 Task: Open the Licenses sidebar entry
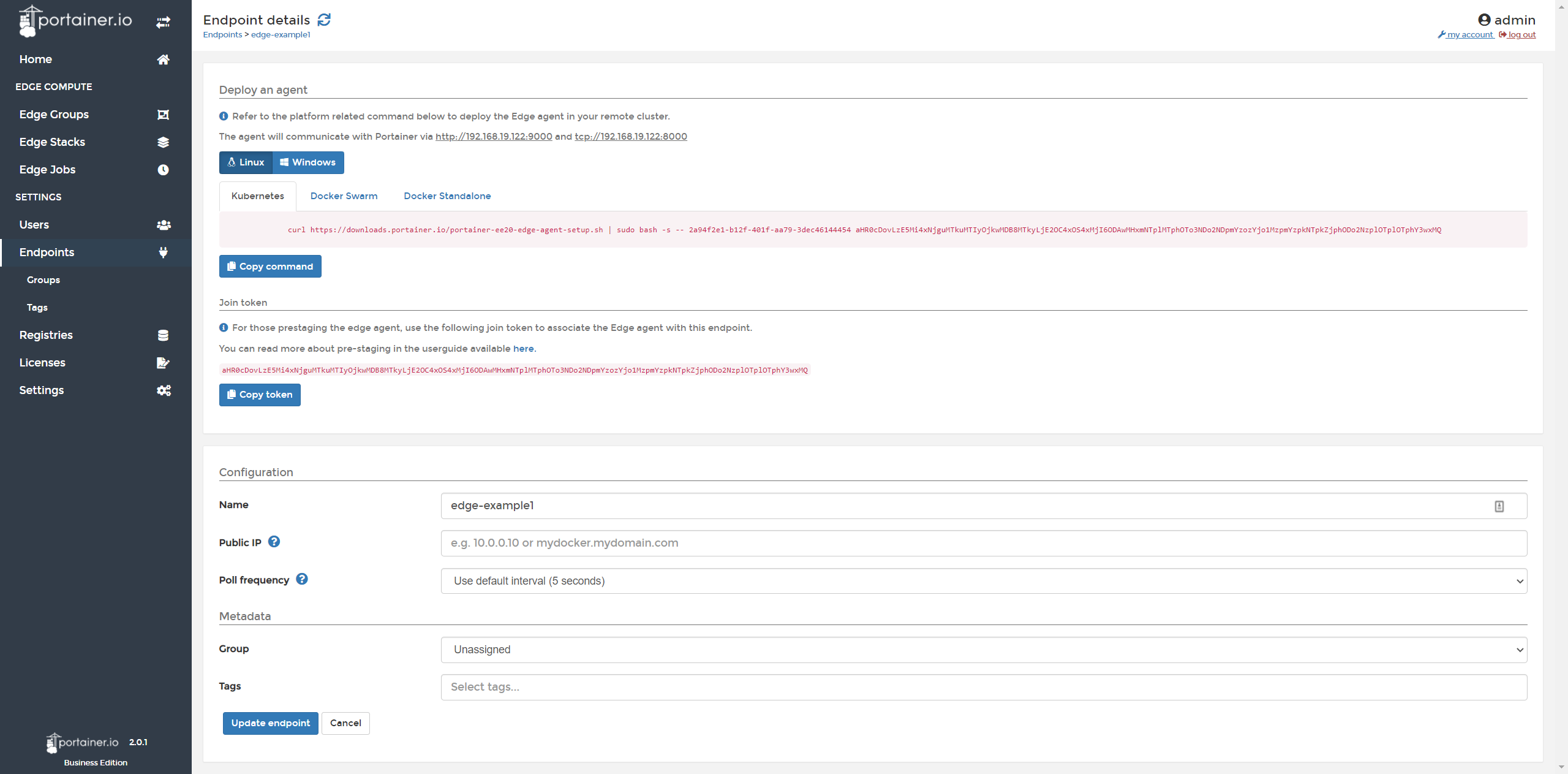pos(42,363)
